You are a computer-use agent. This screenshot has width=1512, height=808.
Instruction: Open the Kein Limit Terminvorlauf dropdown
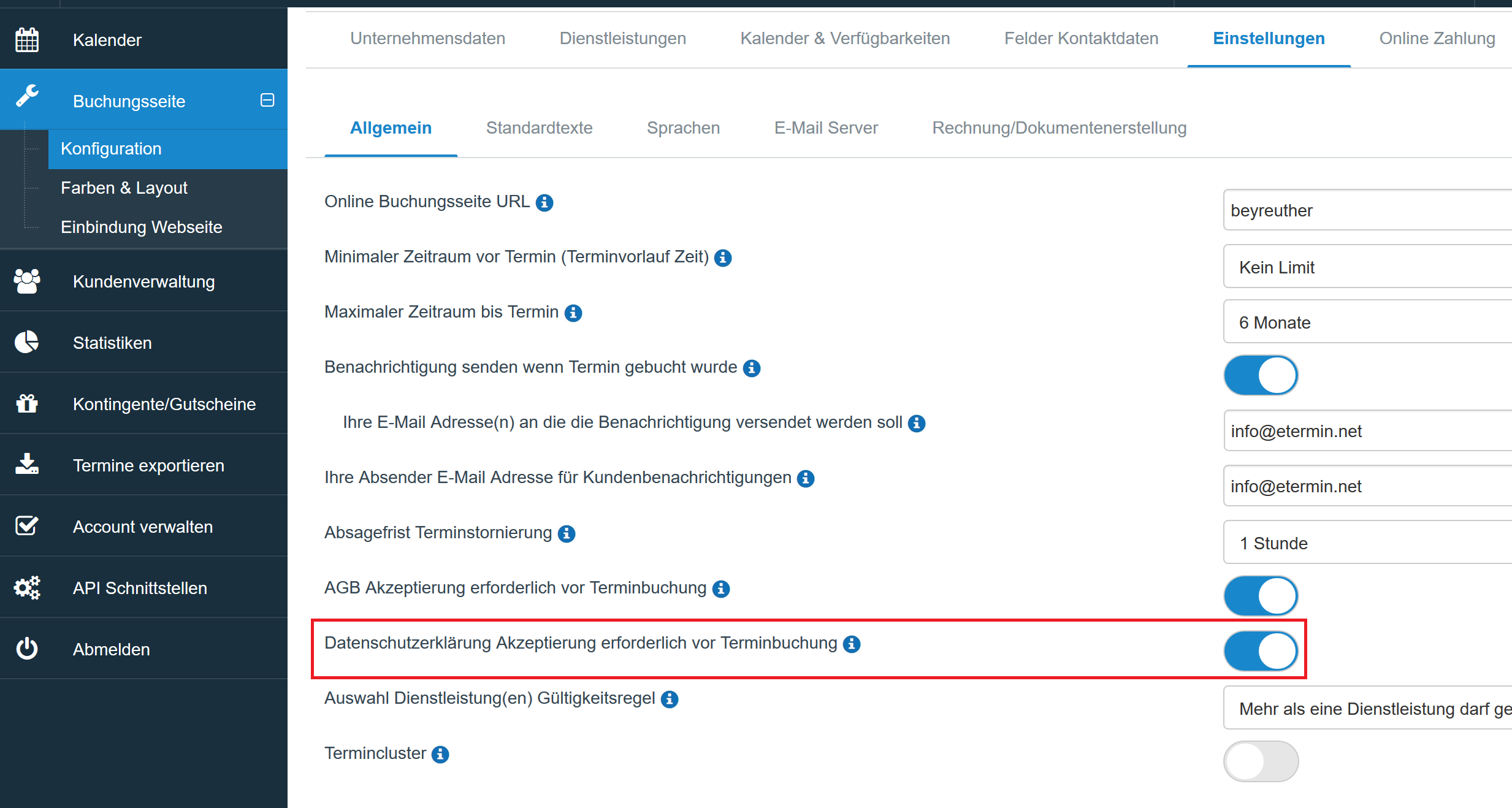(1368, 266)
